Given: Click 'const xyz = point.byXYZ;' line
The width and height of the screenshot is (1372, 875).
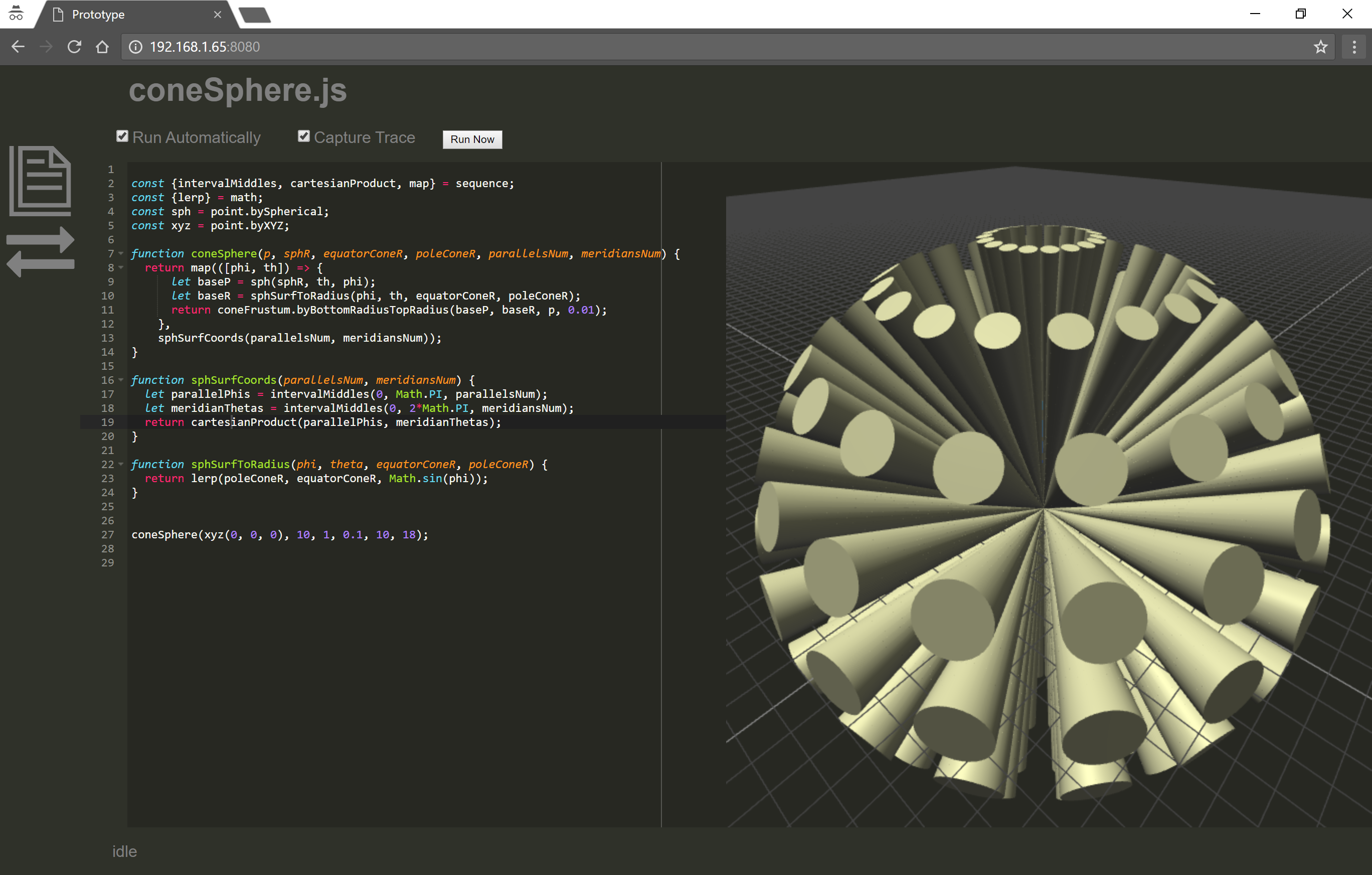Looking at the screenshot, I should pos(210,226).
